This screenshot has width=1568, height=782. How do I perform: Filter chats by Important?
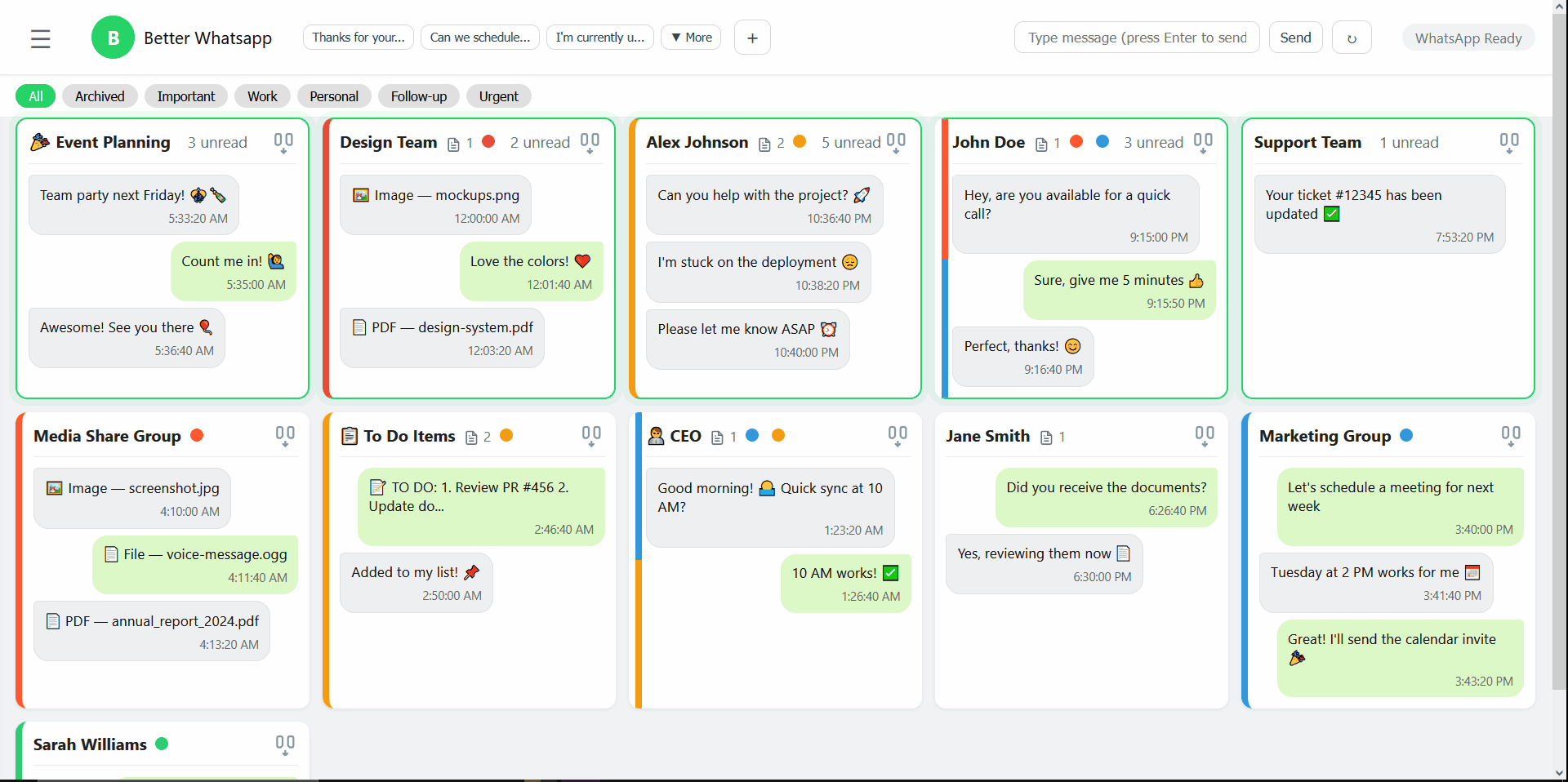coord(186,96)
